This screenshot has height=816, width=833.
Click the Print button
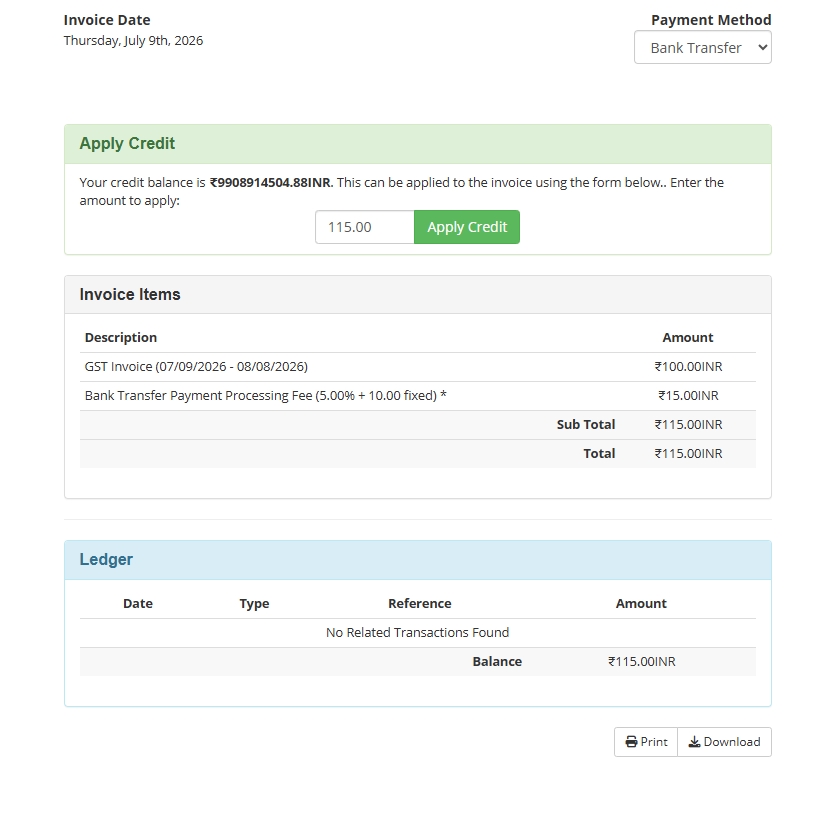click(x=646, y=742)
